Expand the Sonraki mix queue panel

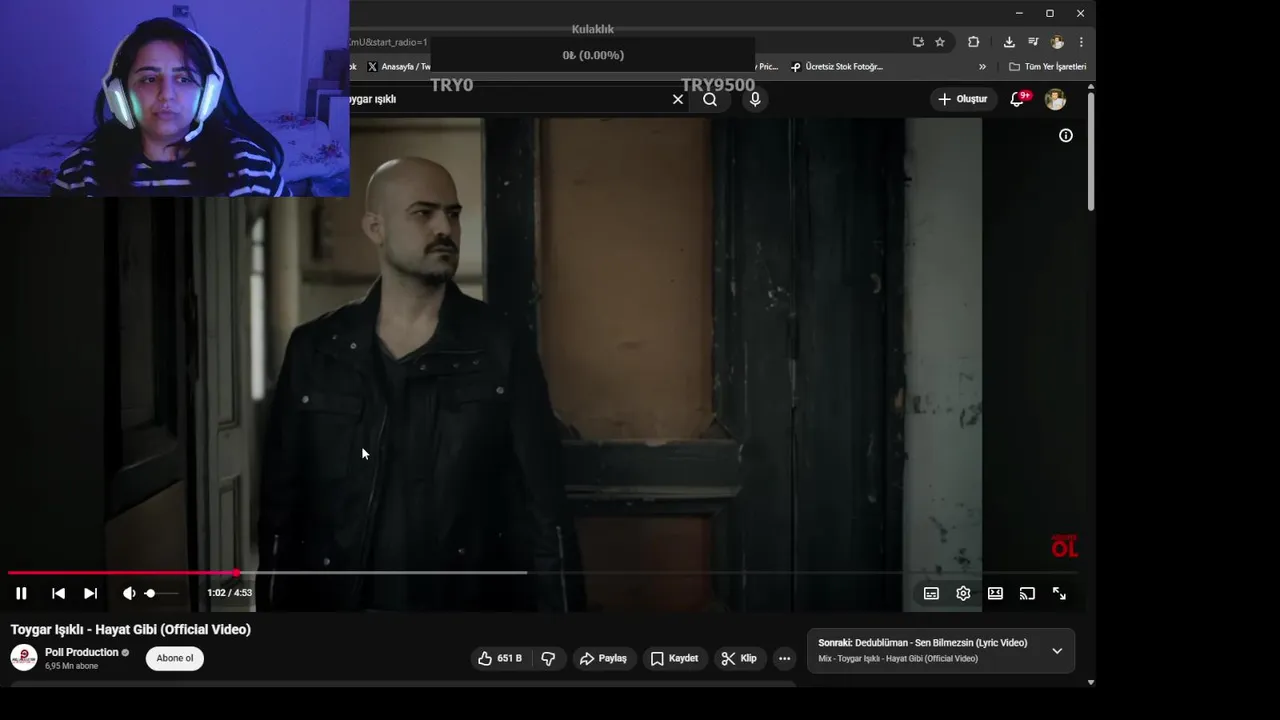tap(1057, 651)
